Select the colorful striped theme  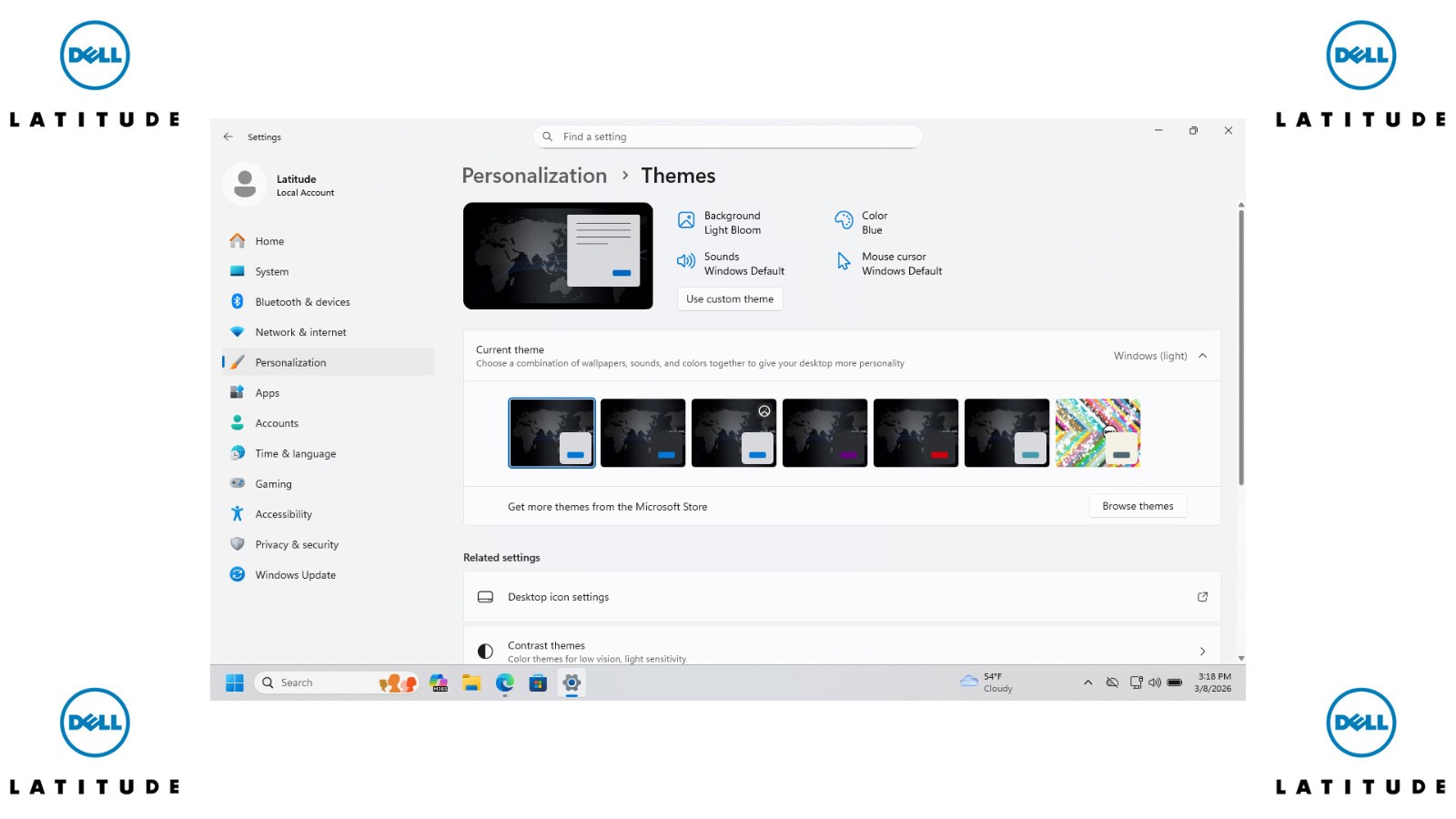1097,433
